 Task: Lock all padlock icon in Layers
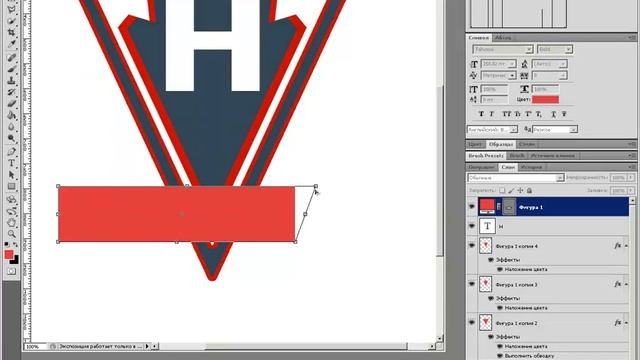[529, 191]
